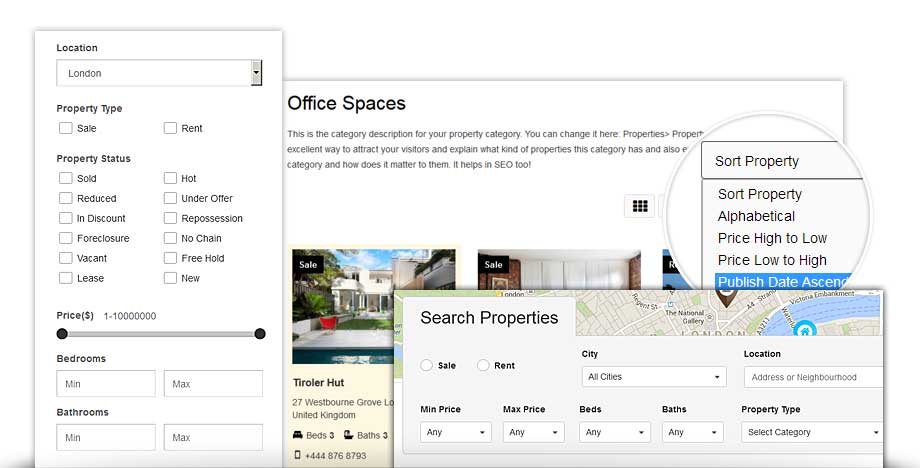Open the Search Properties tab

(489, 317)
